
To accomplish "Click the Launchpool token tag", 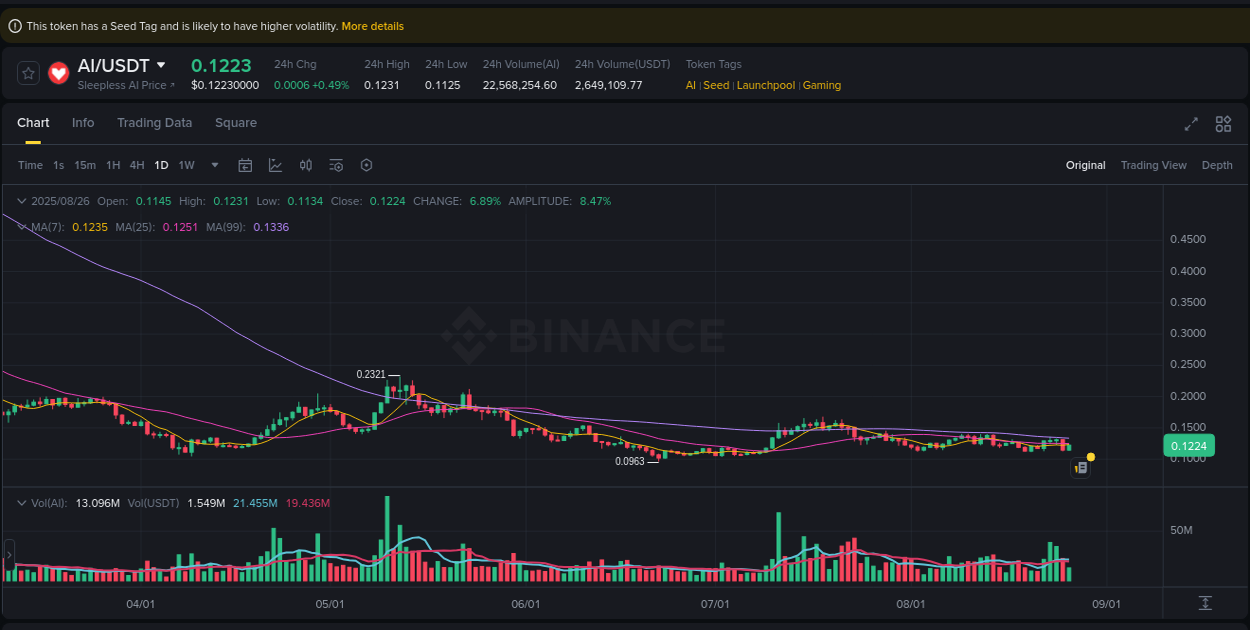I will tap(766, 85).
